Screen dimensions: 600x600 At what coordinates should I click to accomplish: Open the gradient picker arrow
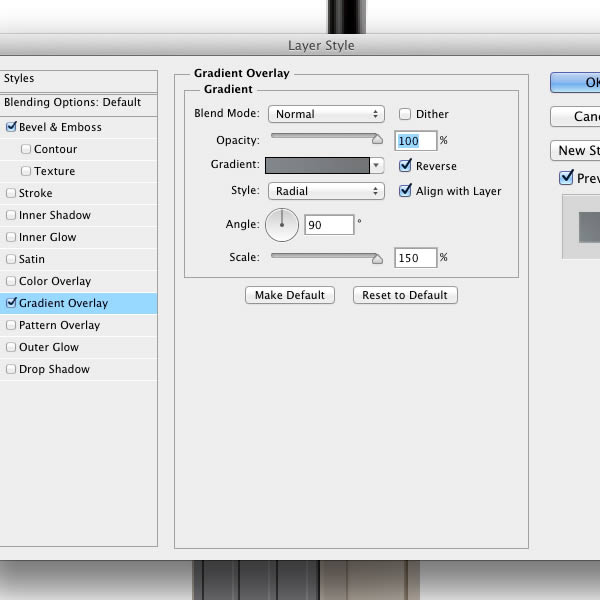pos(377,165)
